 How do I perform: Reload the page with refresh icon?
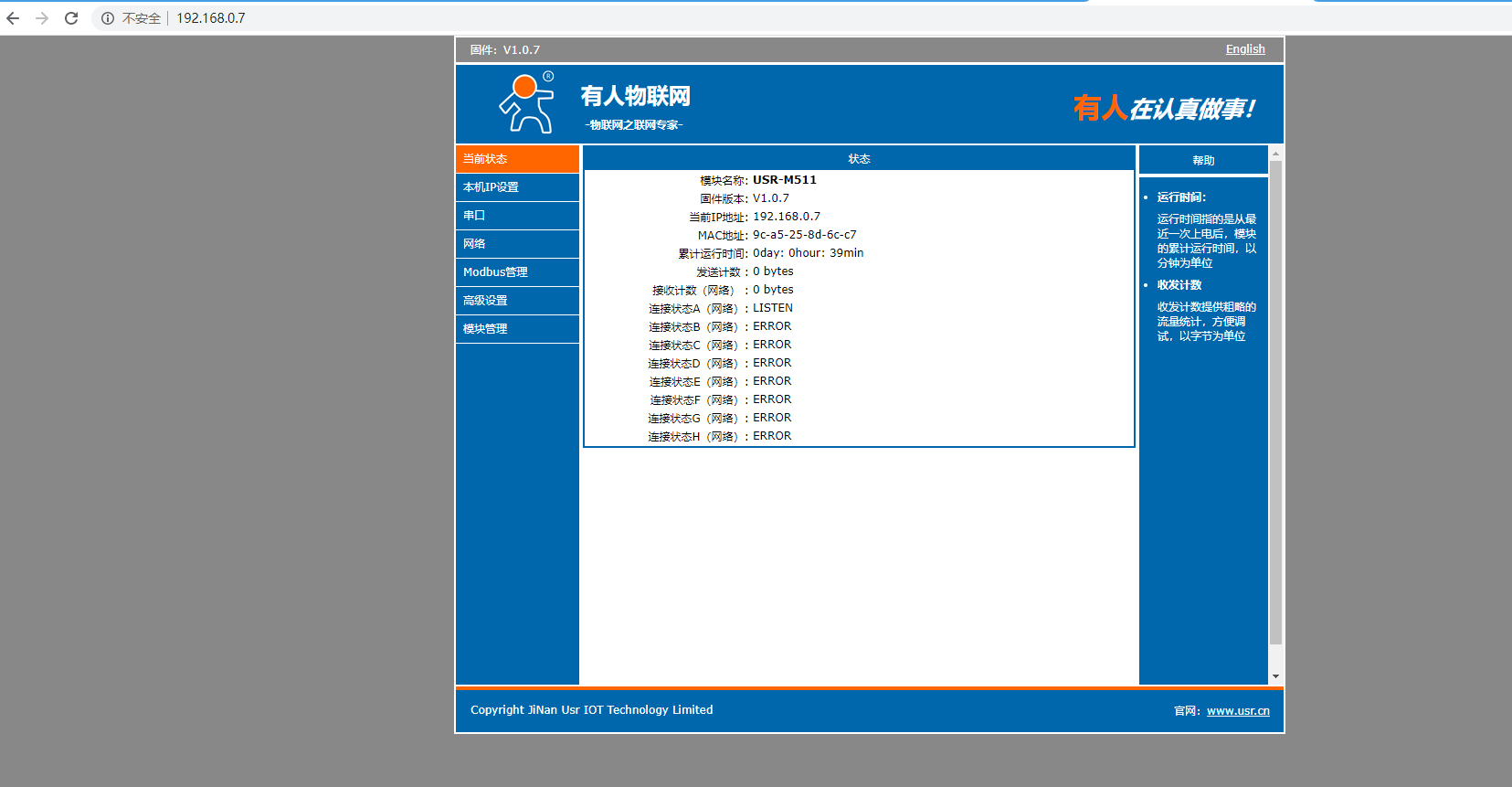click(x=71, y=18)
